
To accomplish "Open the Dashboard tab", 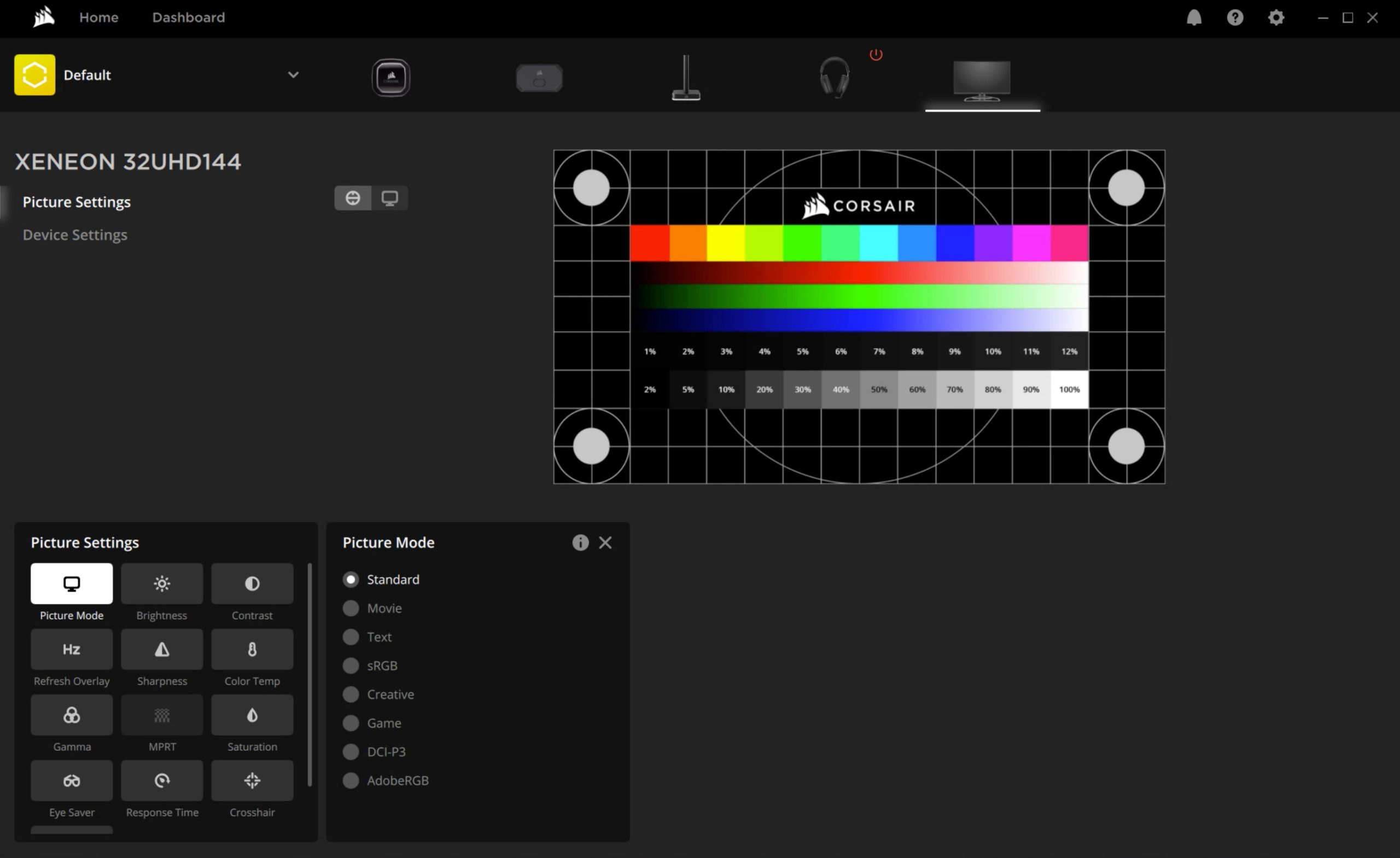I will 188,17.
